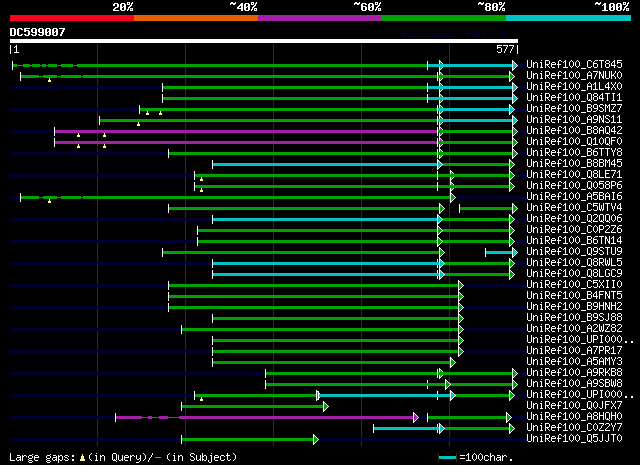Click the red 20% identity legend segment
Image resolution: width=640 pixels, height=465 pixels.
click(72, 18)
